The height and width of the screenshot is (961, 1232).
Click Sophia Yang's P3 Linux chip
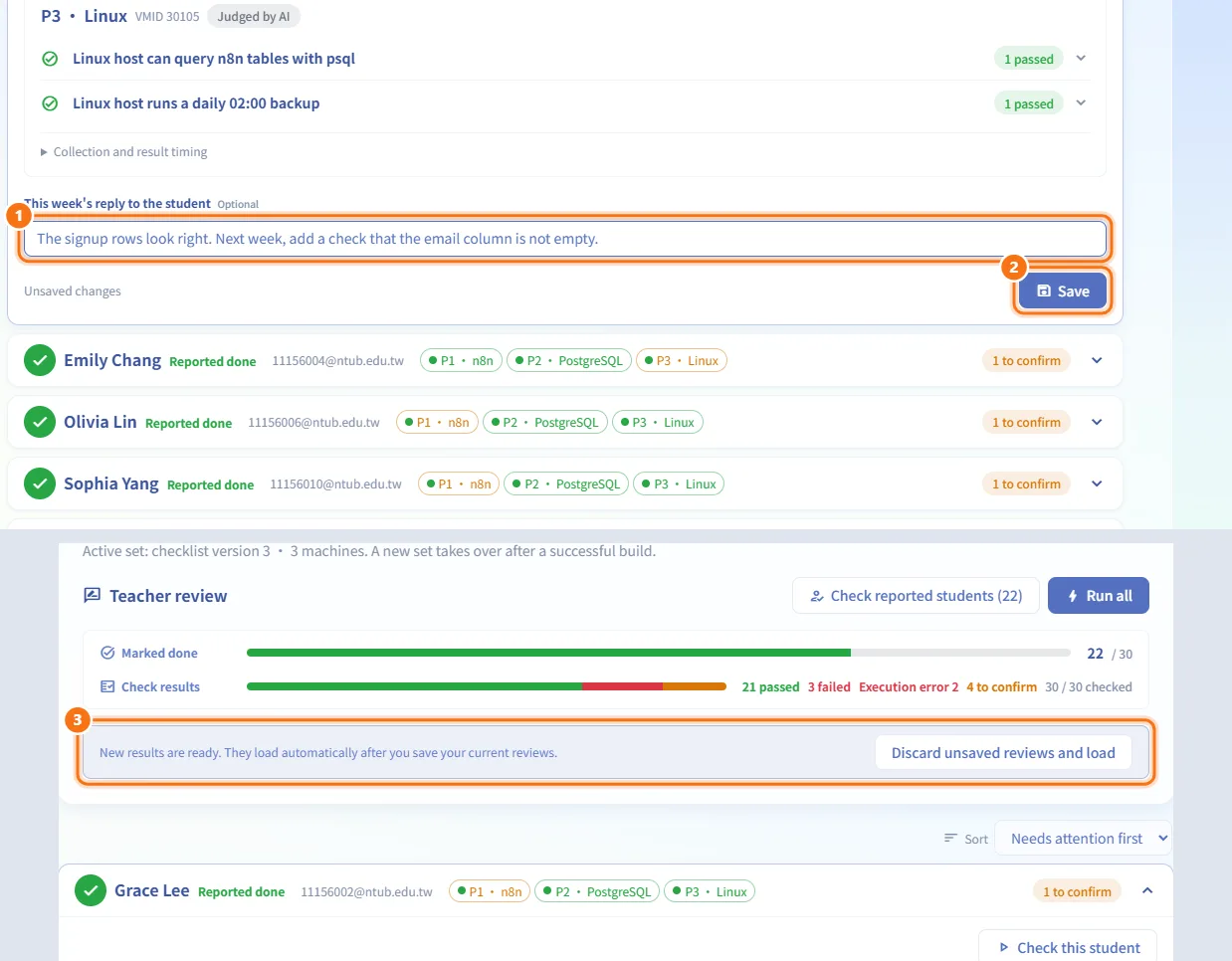tap(679, 483)
